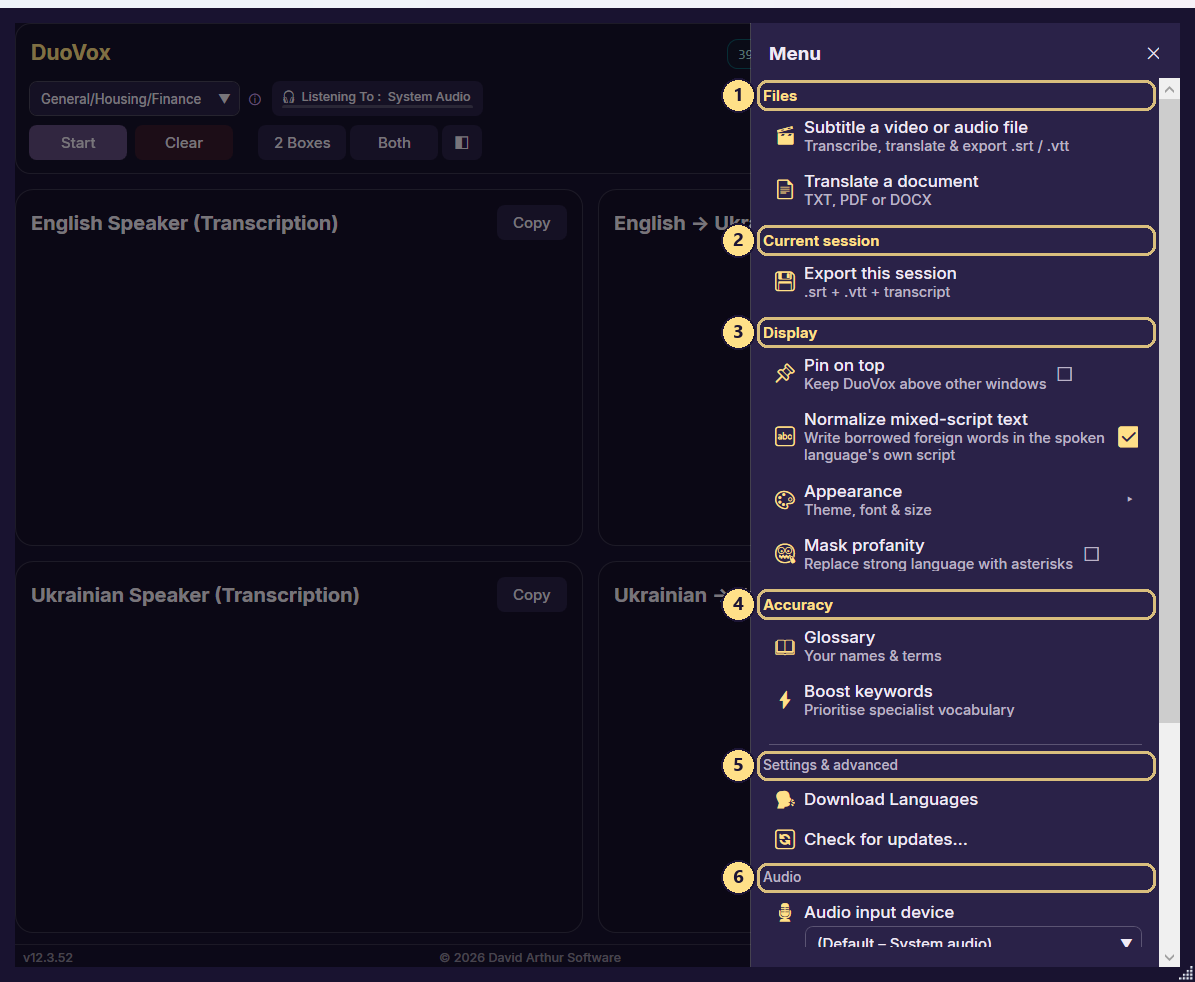Image resolution: width=1195 pixels, height=982 pixels.
Task: Open the Default – System audio dropdown
Action: coord(973,939)
